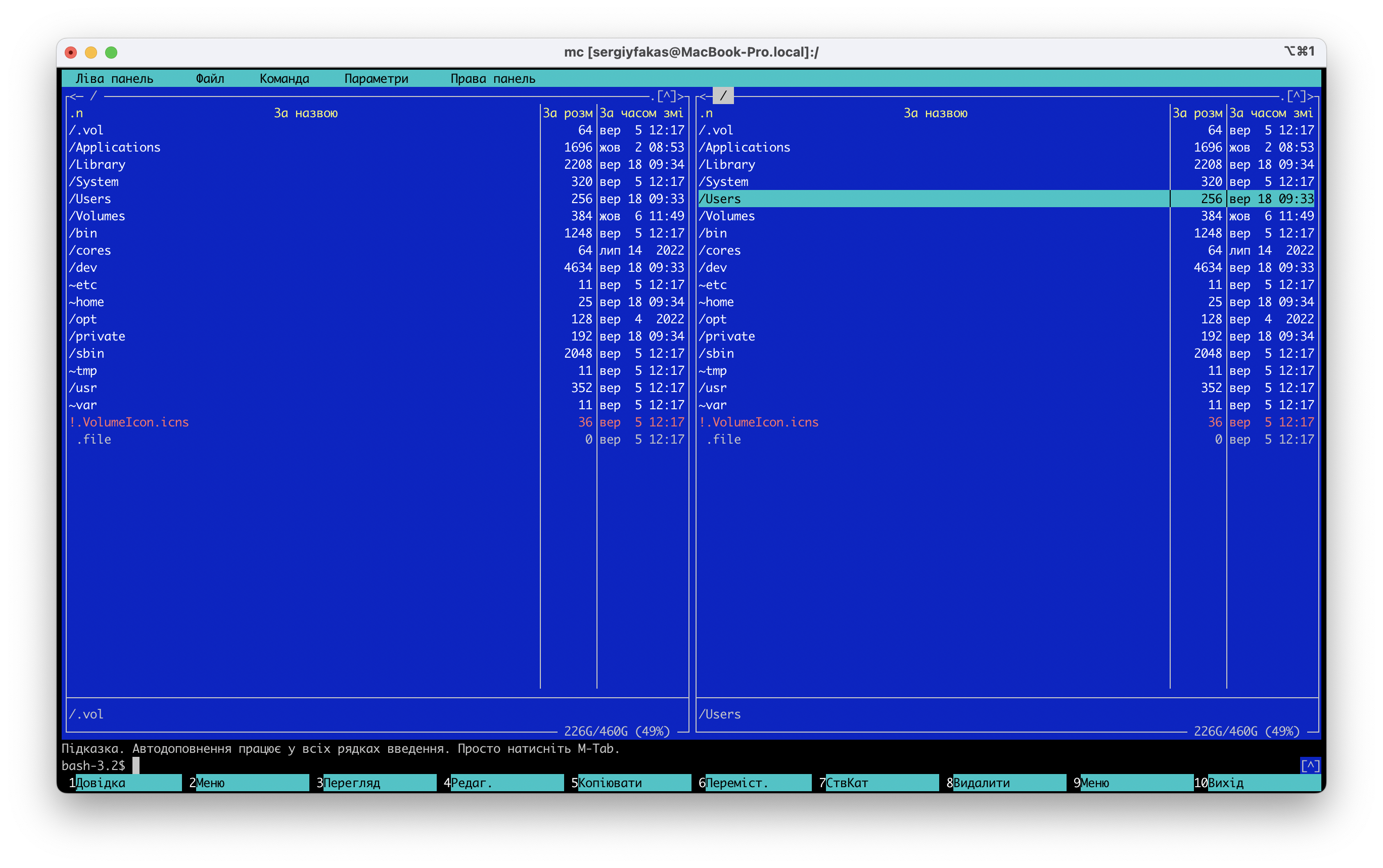Image resolution: width=1383 pixels, height=868 pixels.
Task: Open the Файл menu
Action: tap(210, 79)
